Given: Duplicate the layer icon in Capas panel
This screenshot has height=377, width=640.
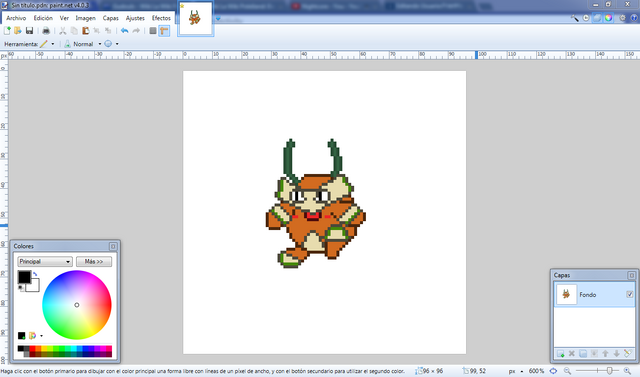Looking at the screenshot, I should tap(583, 354).
